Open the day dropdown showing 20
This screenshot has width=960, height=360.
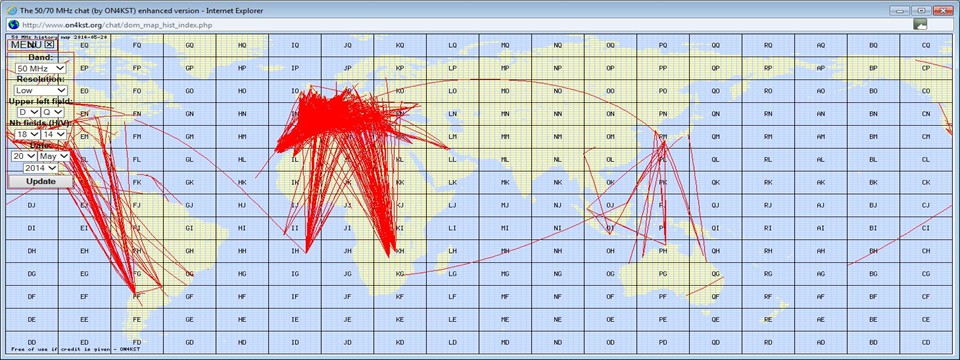(x=23, y=156)
